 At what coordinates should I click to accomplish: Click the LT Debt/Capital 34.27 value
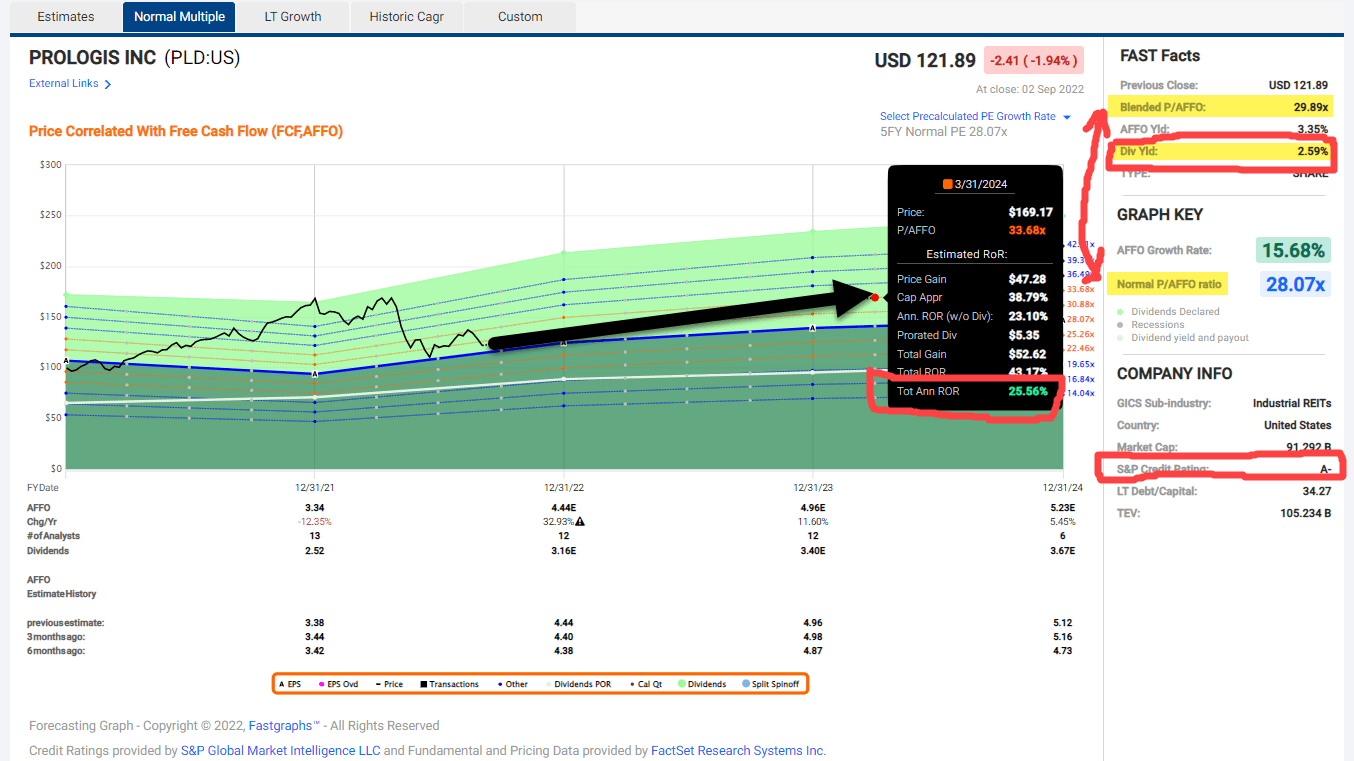click(1315, 491)
